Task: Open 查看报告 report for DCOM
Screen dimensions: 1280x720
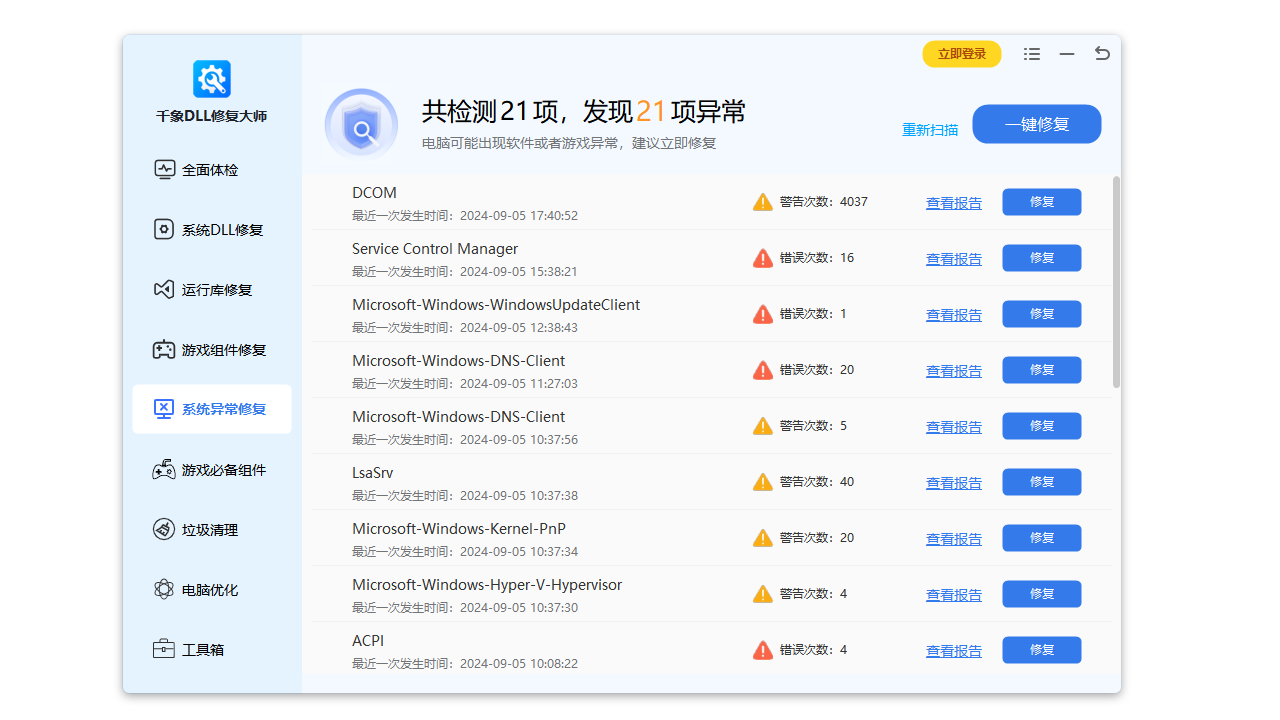Action: point(953,202)
